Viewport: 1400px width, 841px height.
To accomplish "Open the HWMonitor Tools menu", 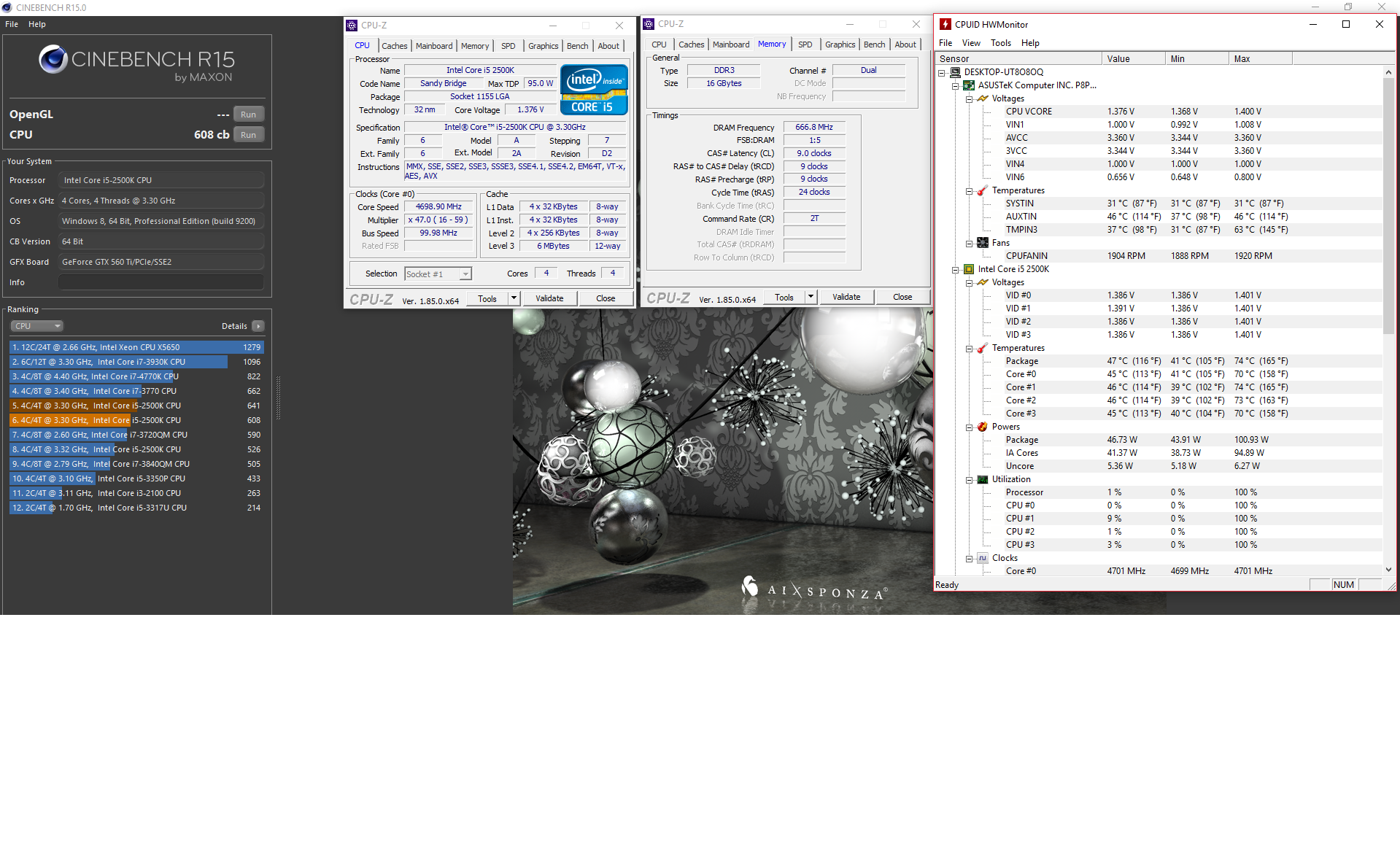I will coord(1001,43).
